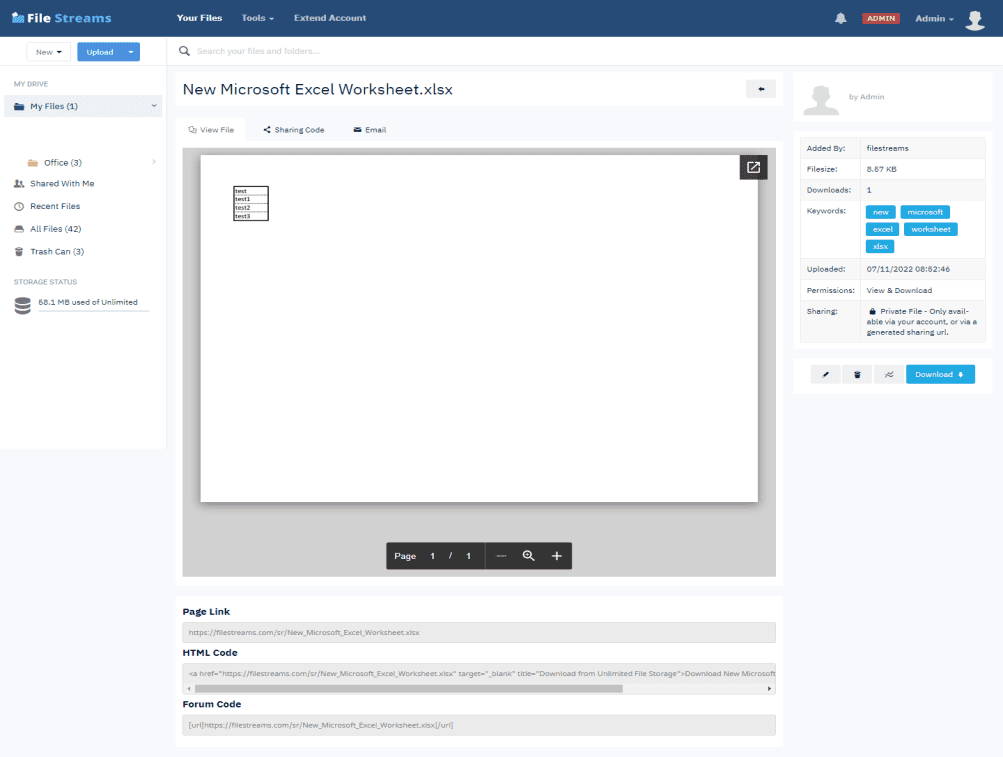Click the current page number field
This screenshot has height=757, width=1003.
tap(432, 556)
